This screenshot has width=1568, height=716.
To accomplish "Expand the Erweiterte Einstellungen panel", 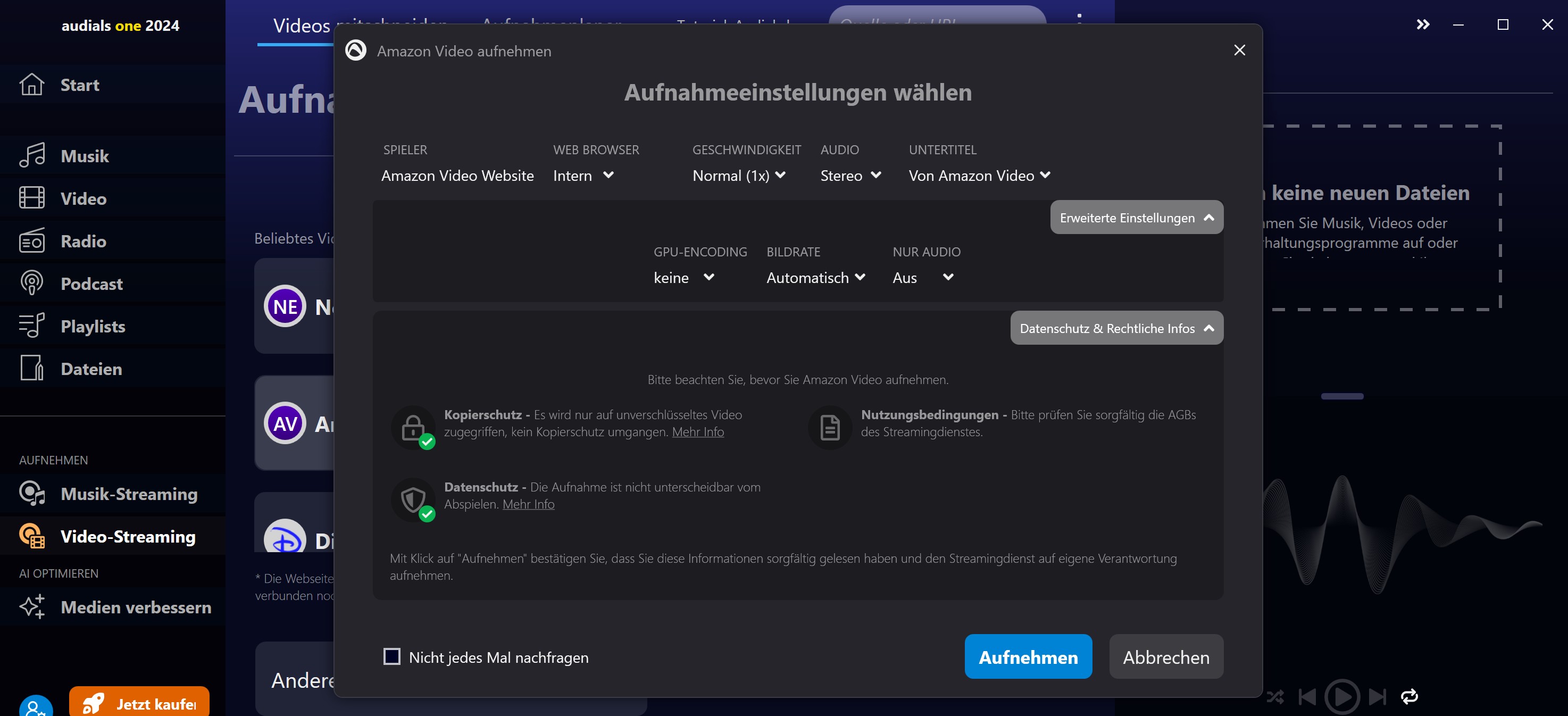I will pos(1136,217).
